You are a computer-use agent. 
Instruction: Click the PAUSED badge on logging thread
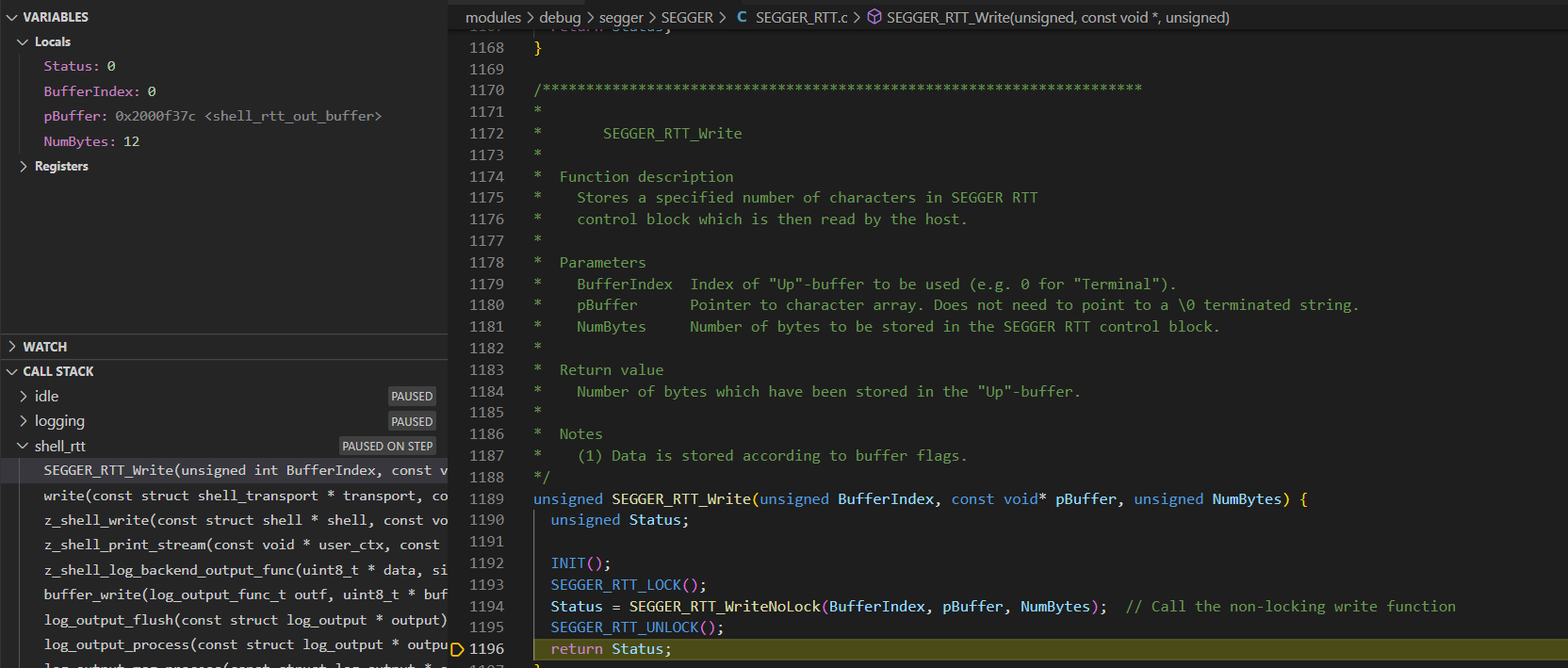tap(412, 421)
